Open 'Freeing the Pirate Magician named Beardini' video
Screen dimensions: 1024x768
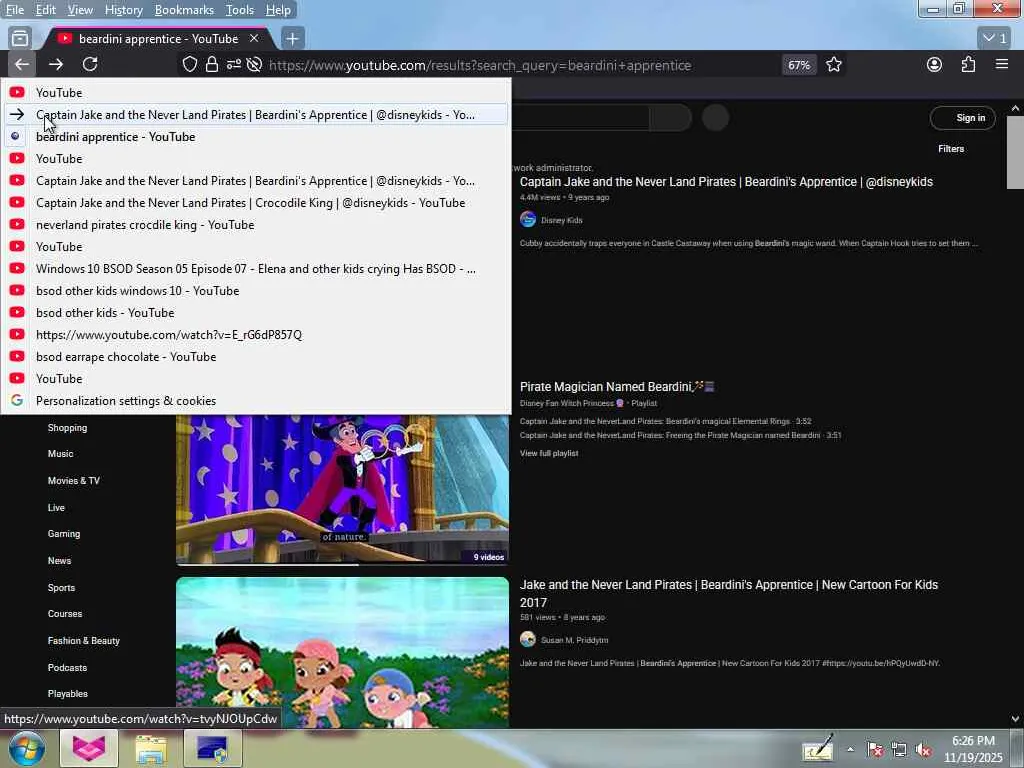pos(680,435)
